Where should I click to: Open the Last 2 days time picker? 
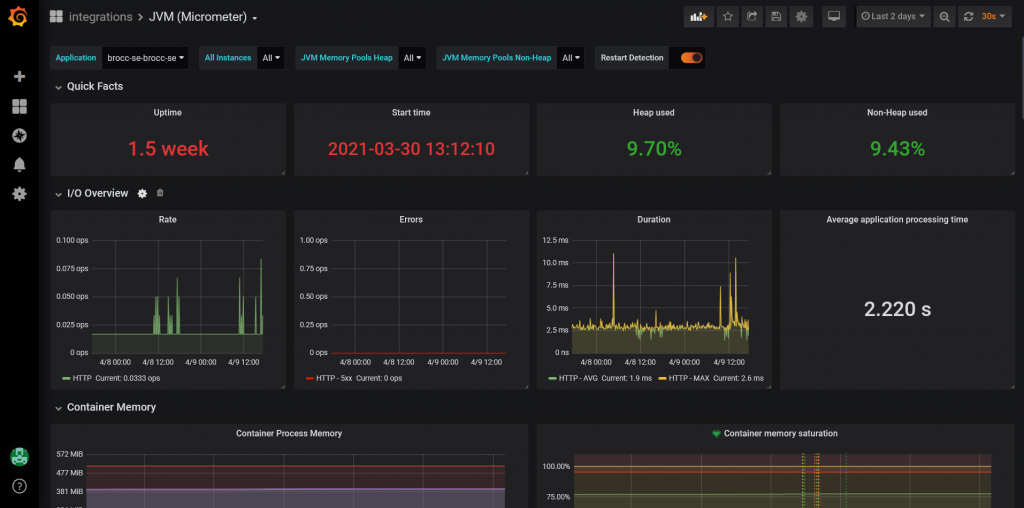893,17
